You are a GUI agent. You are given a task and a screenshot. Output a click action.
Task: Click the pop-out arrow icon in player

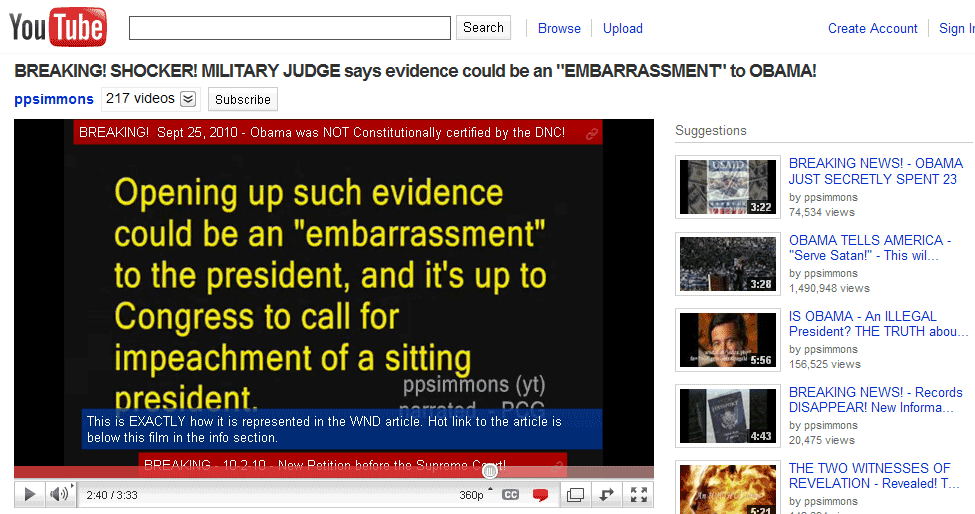coord(607,494)
